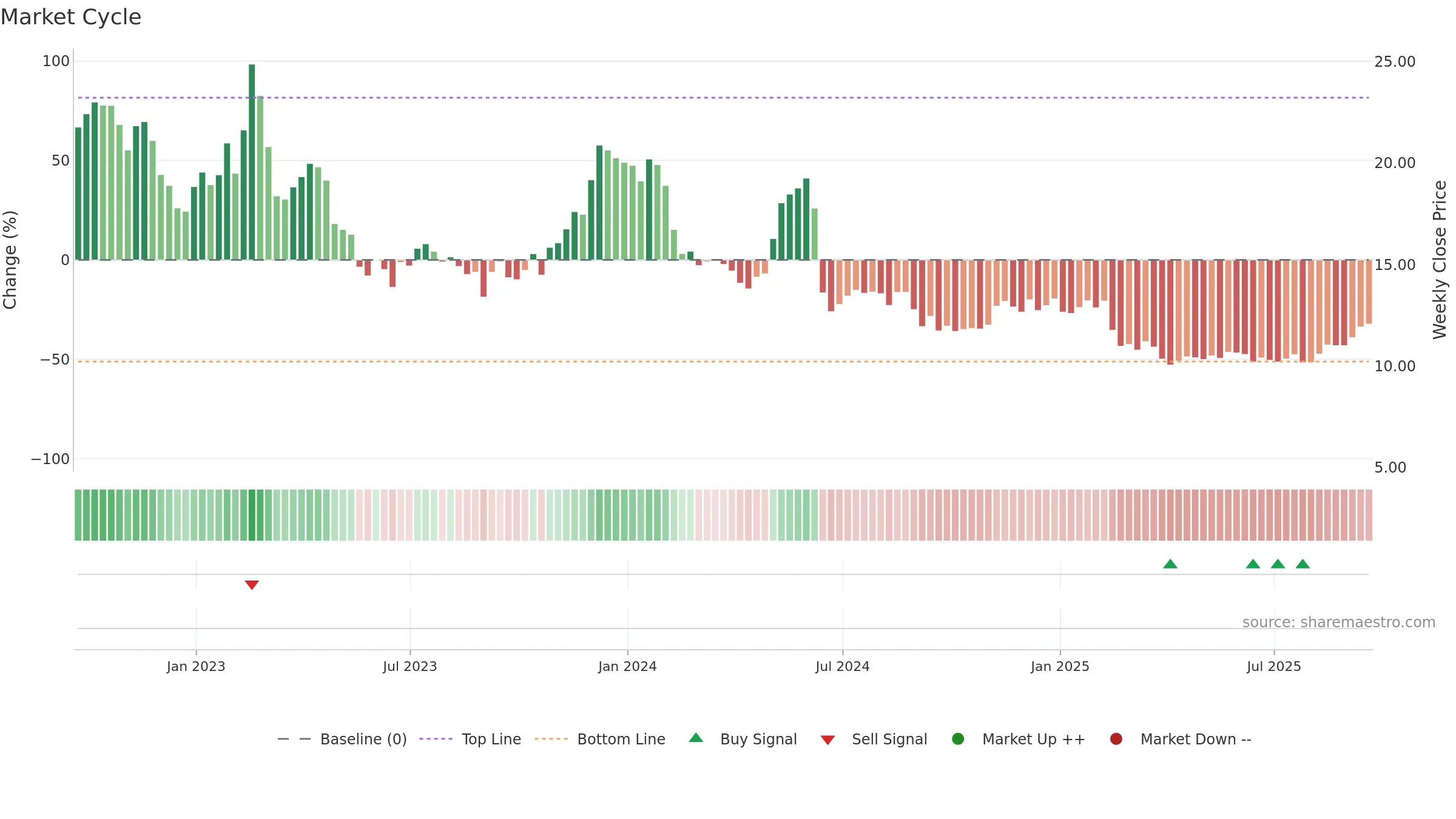Image resolution: width=1456 pixels, height=819 pixels.
Task: Click the −100 left axis tick label
Action: (50, 459)
